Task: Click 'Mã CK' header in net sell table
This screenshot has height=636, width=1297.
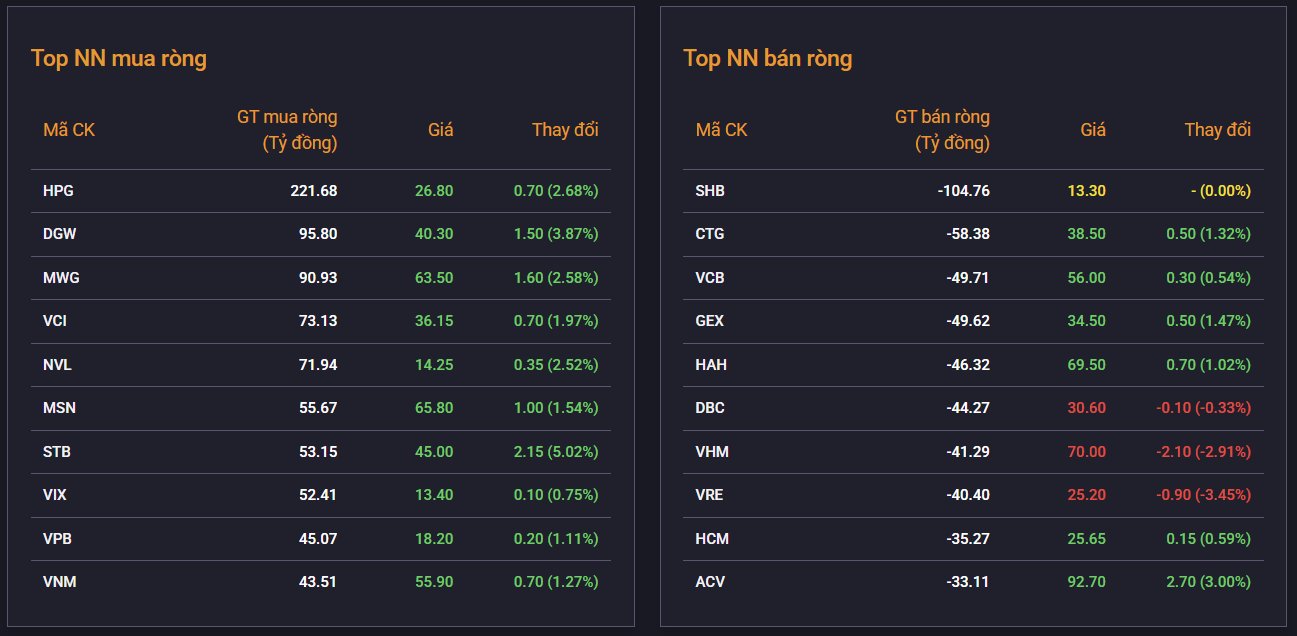Action: [x=721, y=130]
